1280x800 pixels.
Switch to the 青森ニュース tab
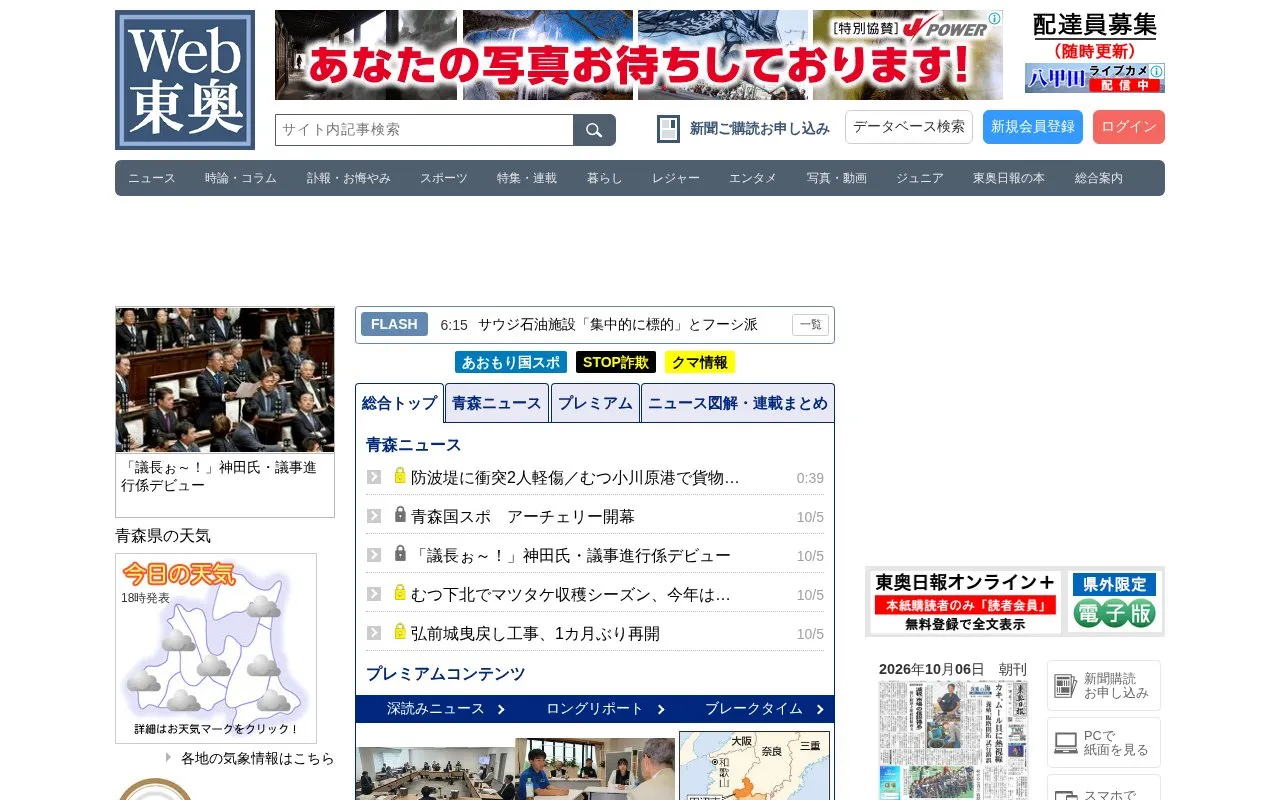(x=497, y=403)
